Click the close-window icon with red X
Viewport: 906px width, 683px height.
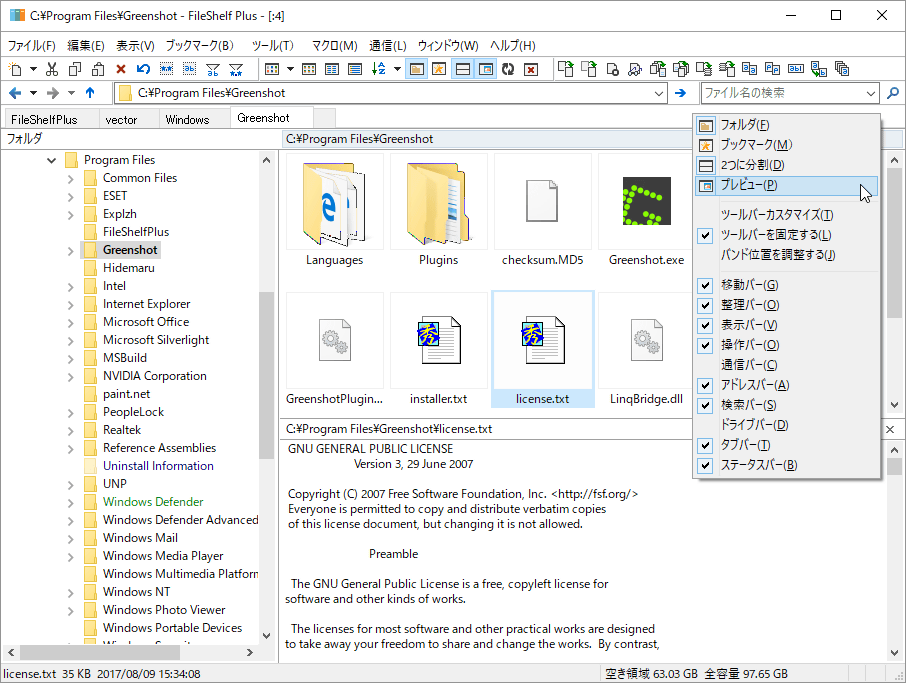531,69
